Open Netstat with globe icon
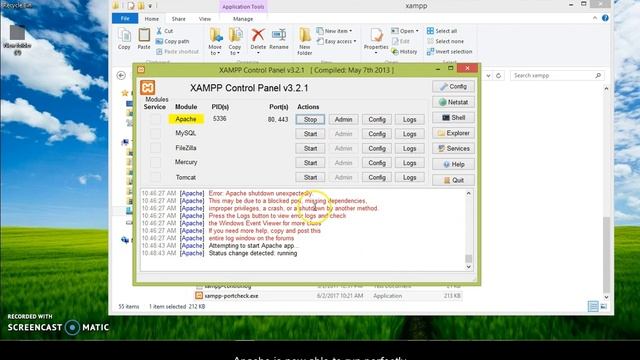Image resolution: width=640 pixels, height=360 pixels. pos(453,102)
